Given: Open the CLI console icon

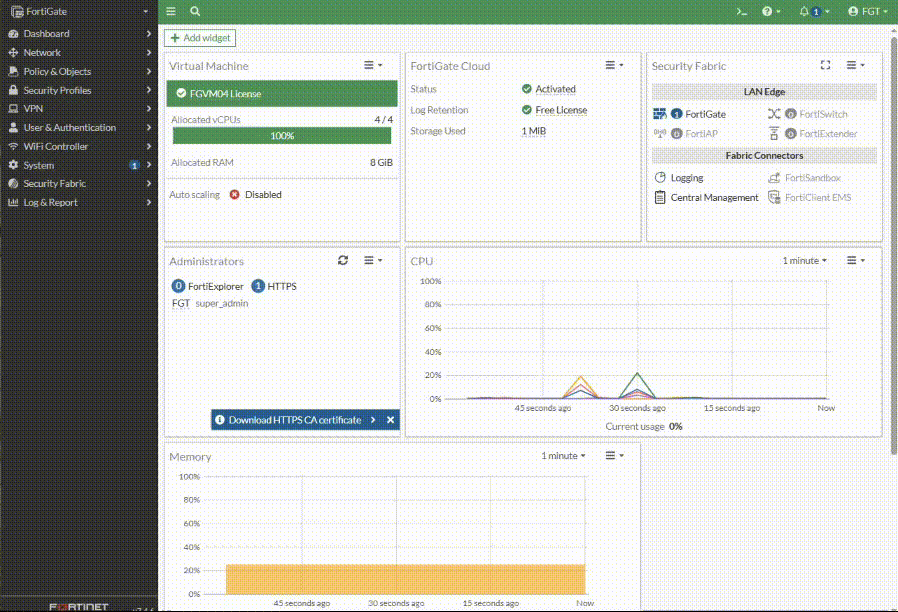Looking at the screenshot, I should pos(741,11).
